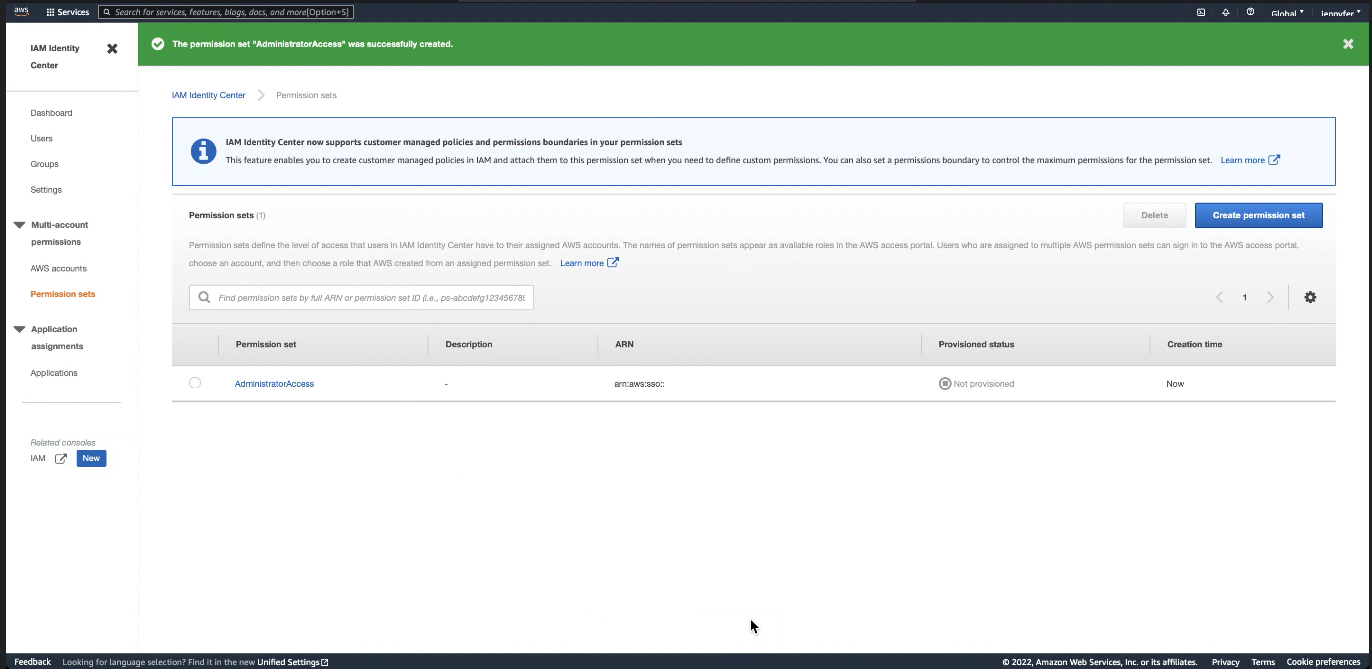Screen dimensions: 1372x669
Task: Click the arn:aws:sso:: cell
Action: tap(639, 384)
